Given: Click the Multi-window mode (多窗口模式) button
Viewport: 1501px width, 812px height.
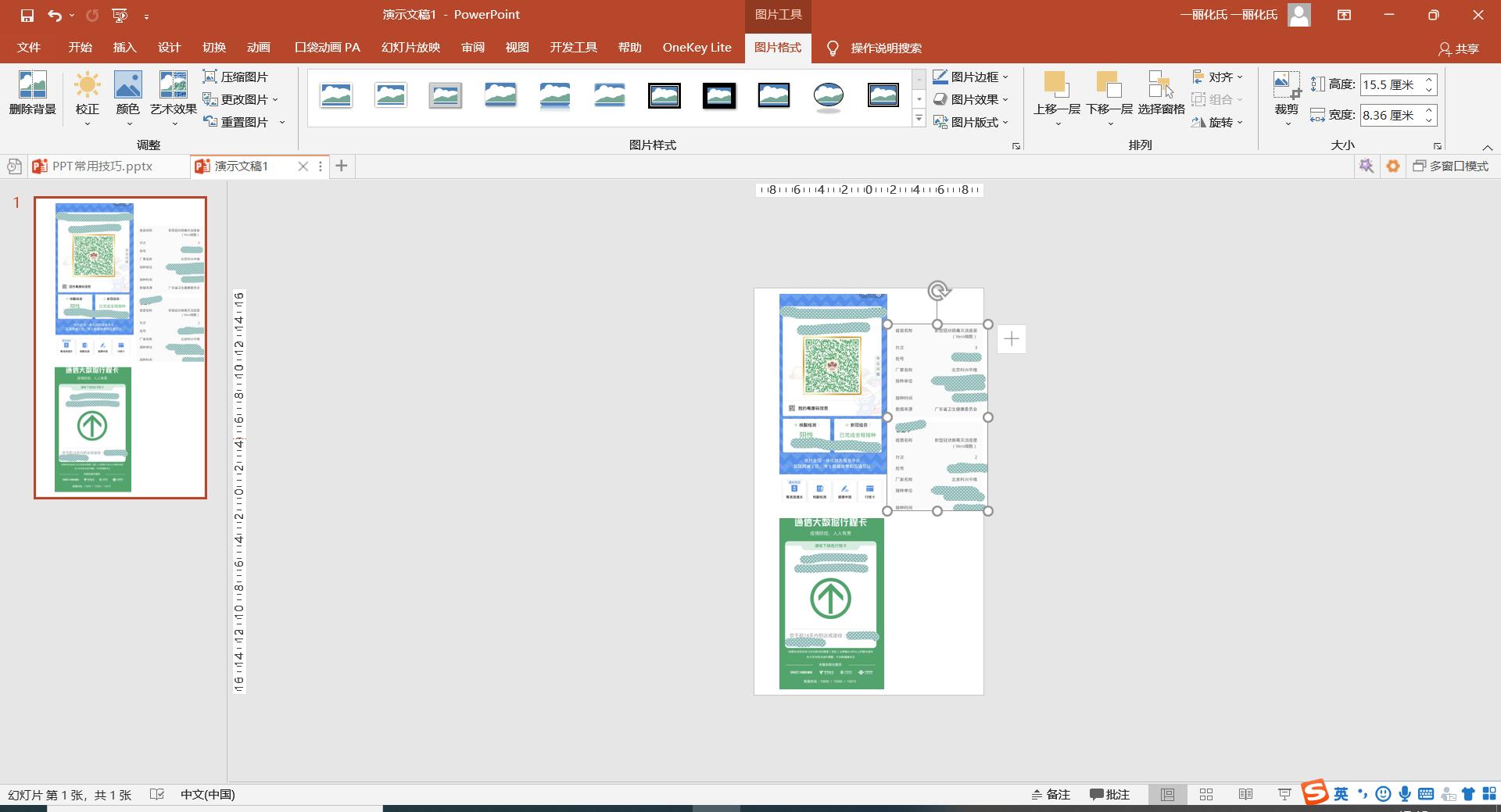Looking at the screenshot, I should point(1451,166).
